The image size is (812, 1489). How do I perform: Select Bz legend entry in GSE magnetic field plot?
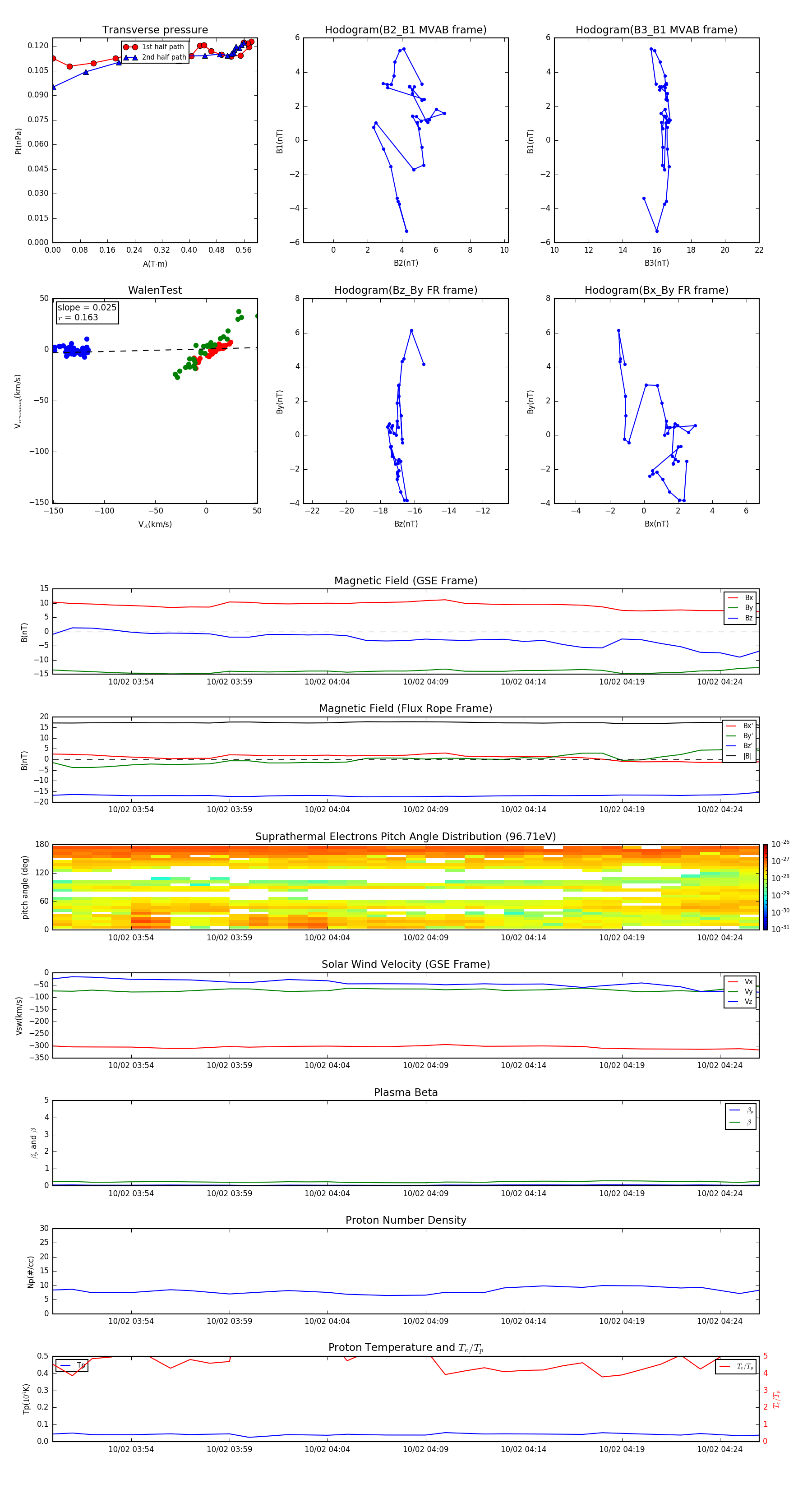(x=741, y=618)
